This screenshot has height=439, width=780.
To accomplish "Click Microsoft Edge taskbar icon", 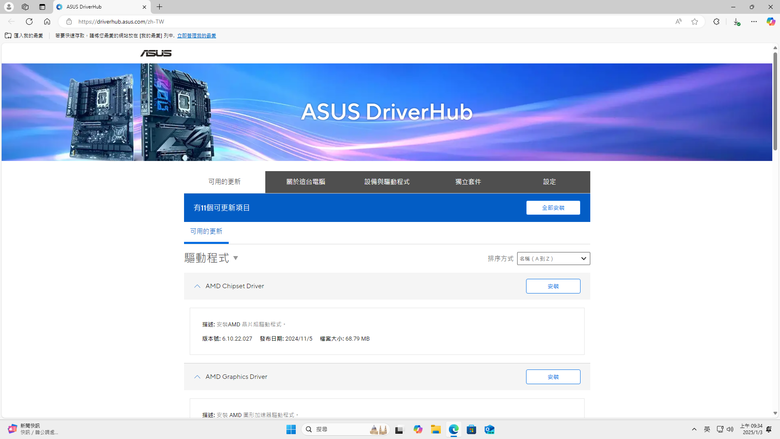I will pos(454,430).
